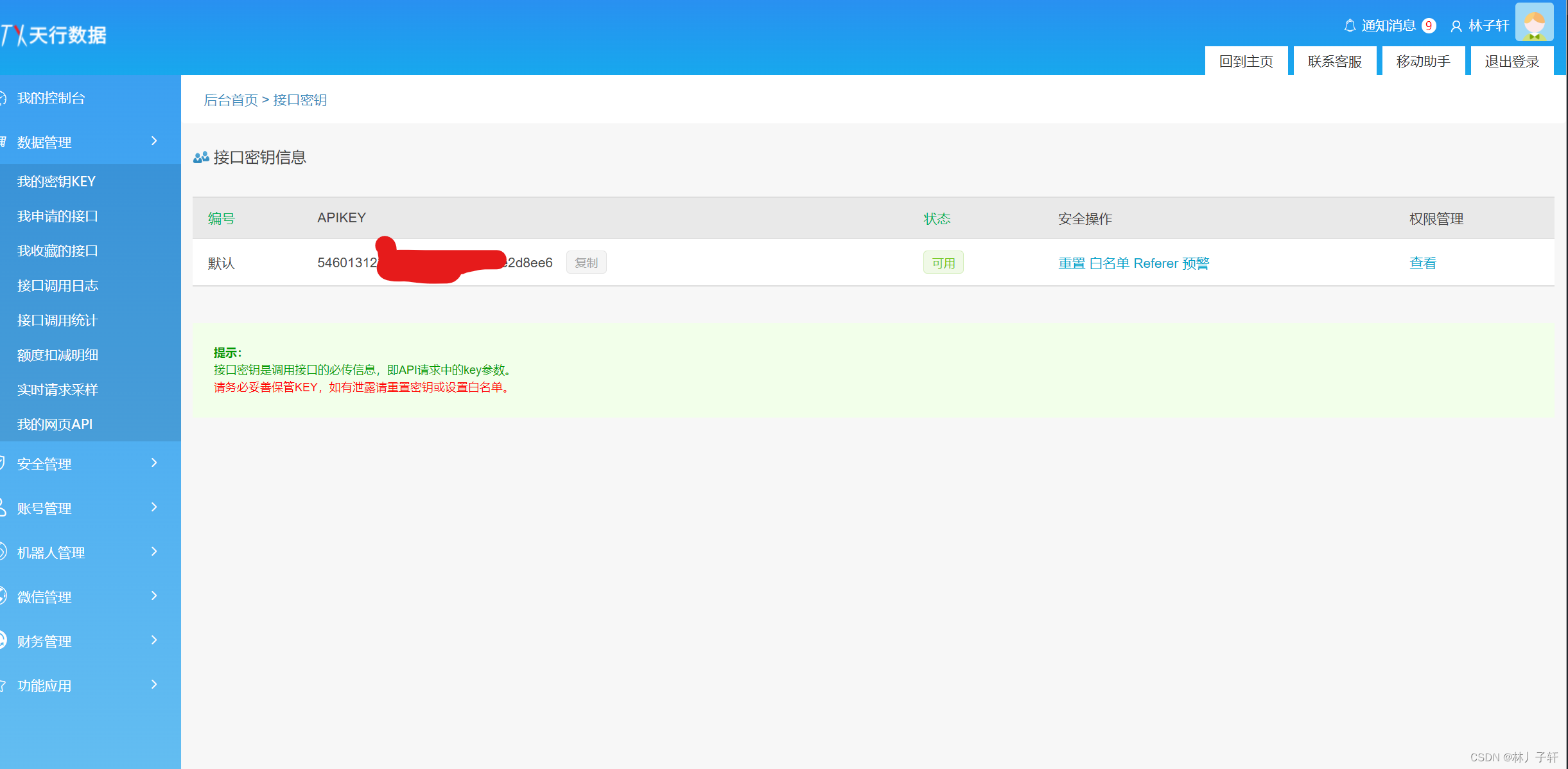This screenshot has height=769, width=1568.
Task: Click 后台首页 in the breadcrumb
Action: click(x=231, y=100)
